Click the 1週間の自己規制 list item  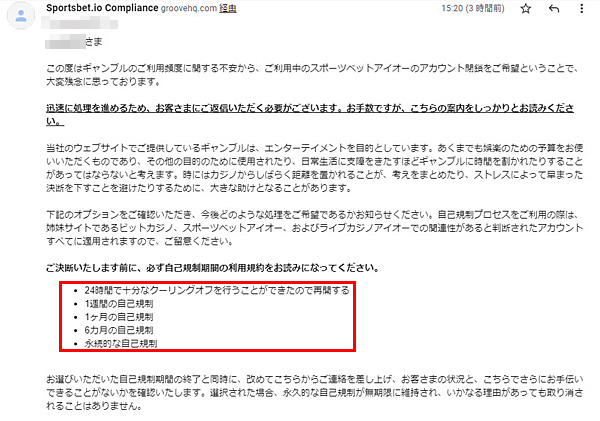point(119,304)
